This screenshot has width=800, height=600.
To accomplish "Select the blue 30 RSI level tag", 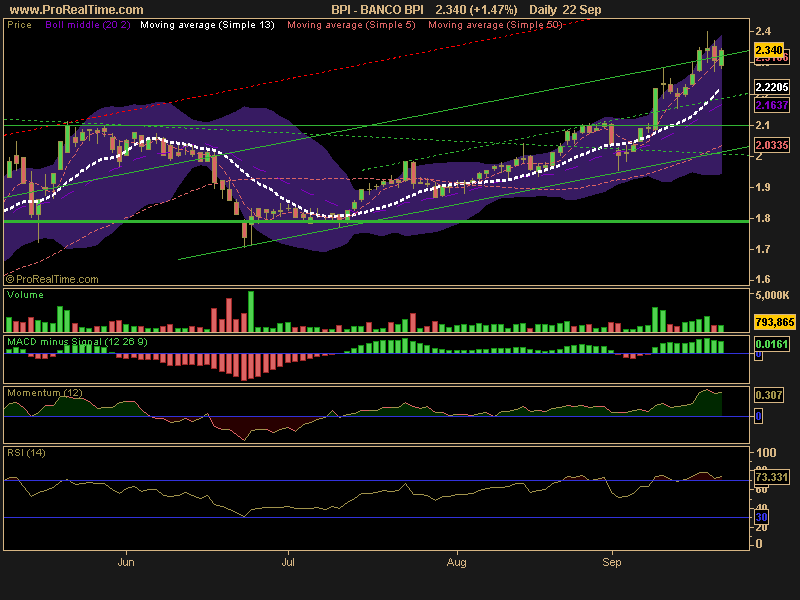I will (x=761, y=517).
